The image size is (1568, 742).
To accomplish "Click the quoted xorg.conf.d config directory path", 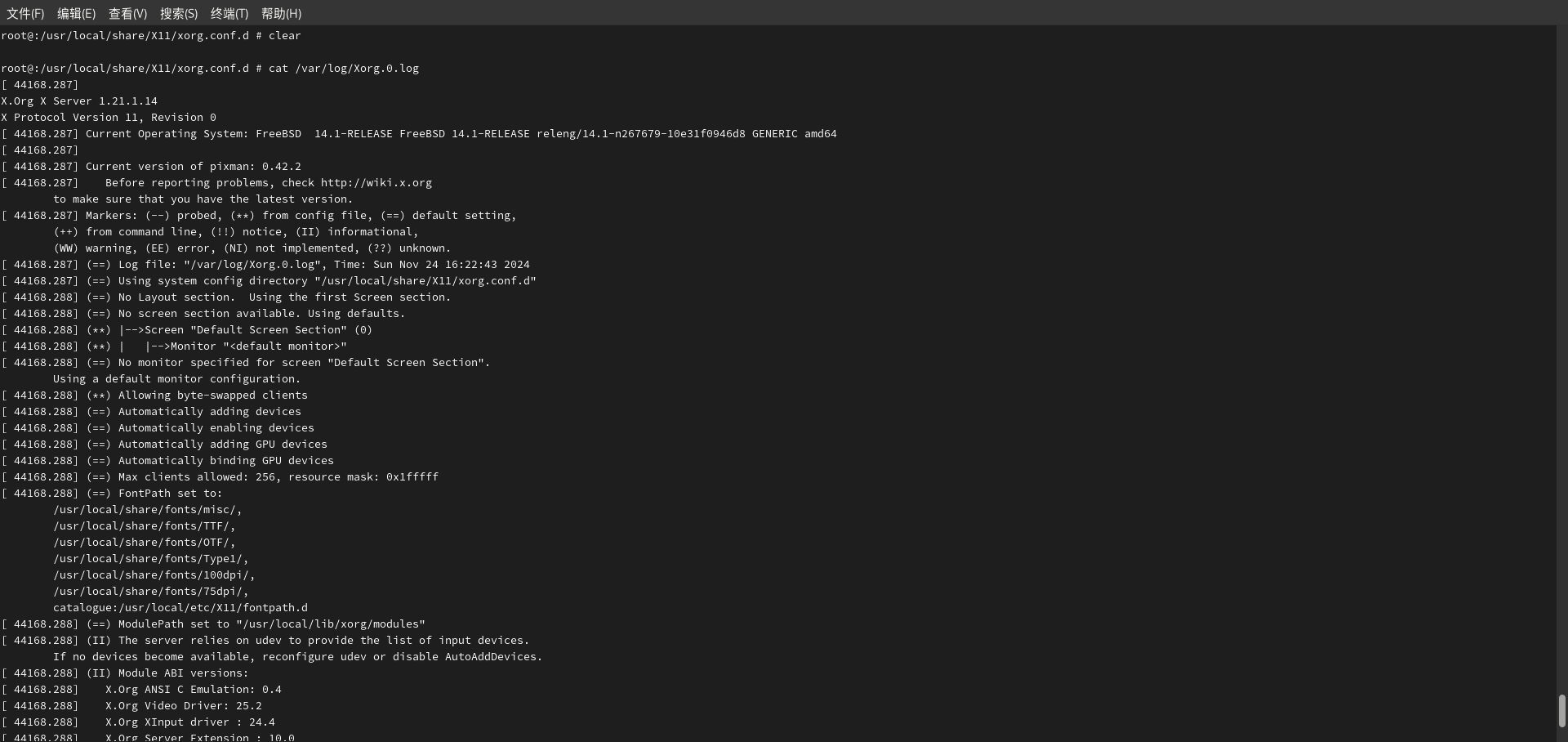I will click(425, 281).
